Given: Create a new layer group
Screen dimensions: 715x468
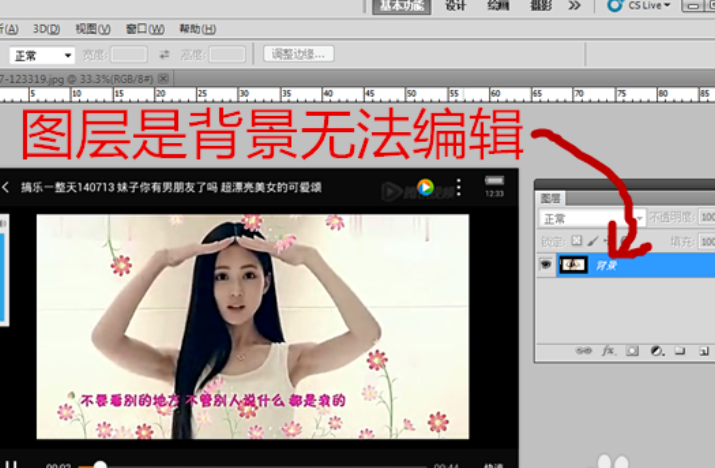Looking at the screenshot, I should (680, 351).
